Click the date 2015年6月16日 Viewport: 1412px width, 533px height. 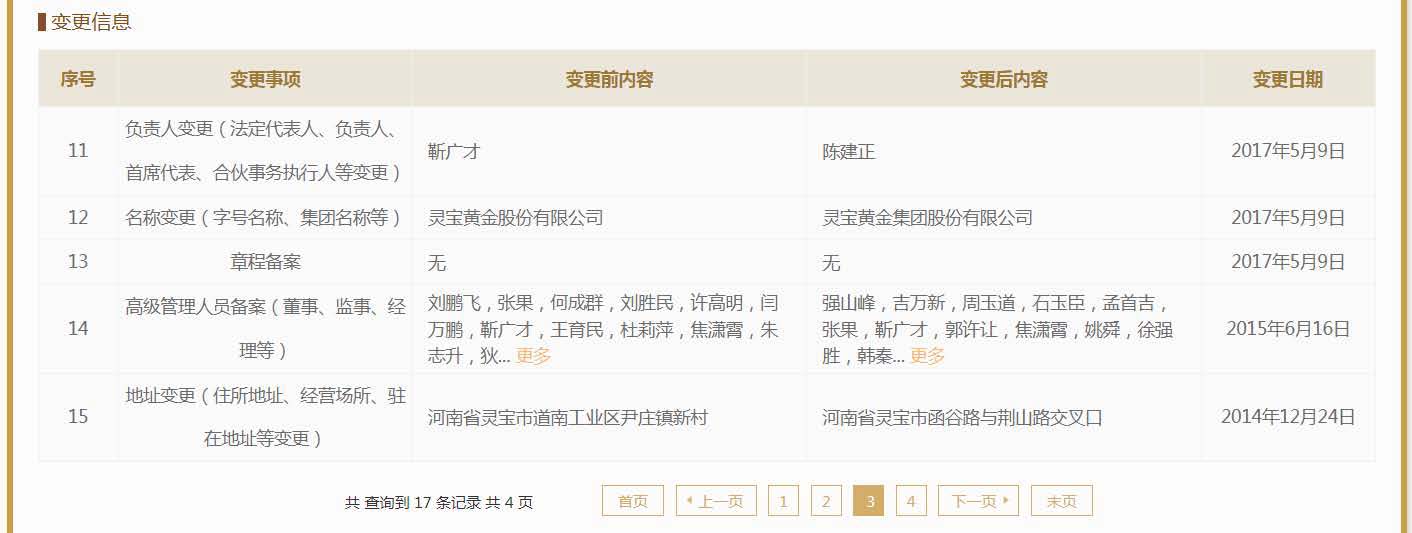coord(1287,329)
